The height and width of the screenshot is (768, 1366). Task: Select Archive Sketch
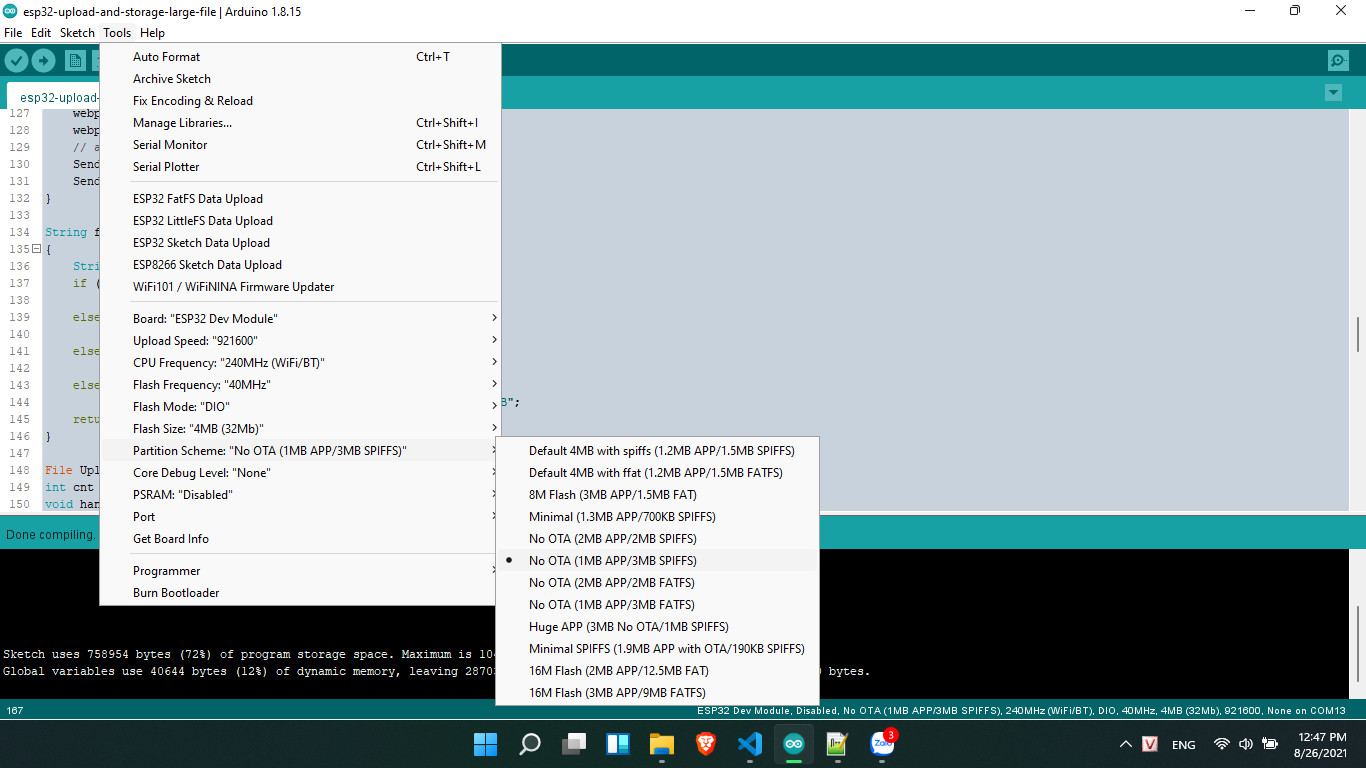300,79
